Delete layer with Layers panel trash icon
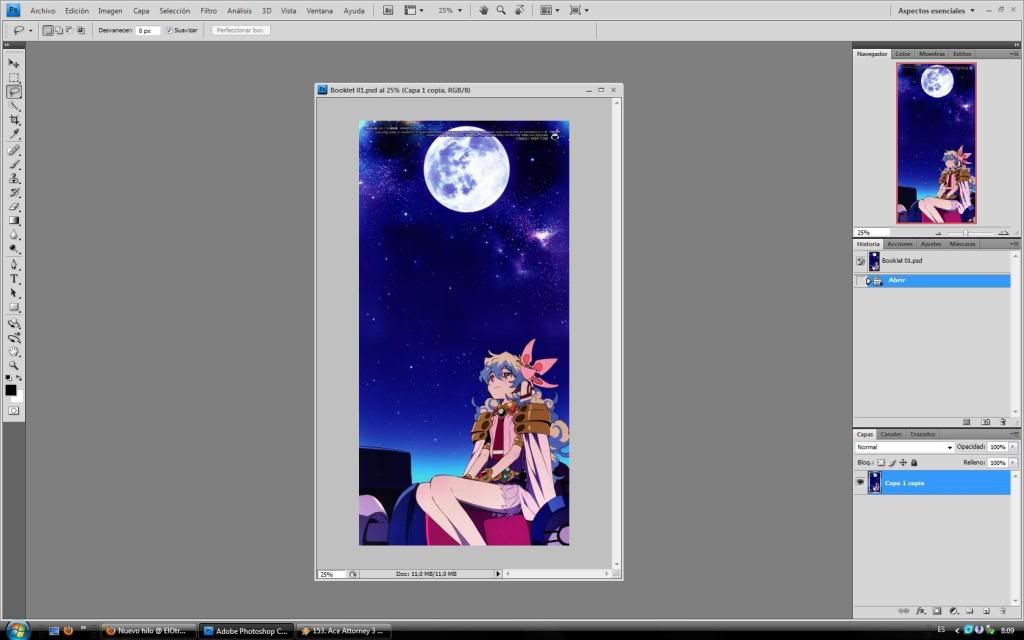 tap(1003, 611)
